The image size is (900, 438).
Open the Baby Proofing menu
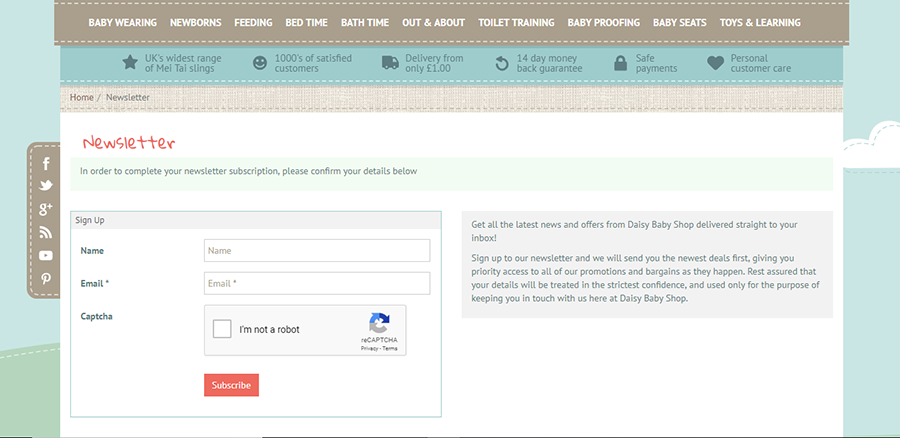point(604,22)
